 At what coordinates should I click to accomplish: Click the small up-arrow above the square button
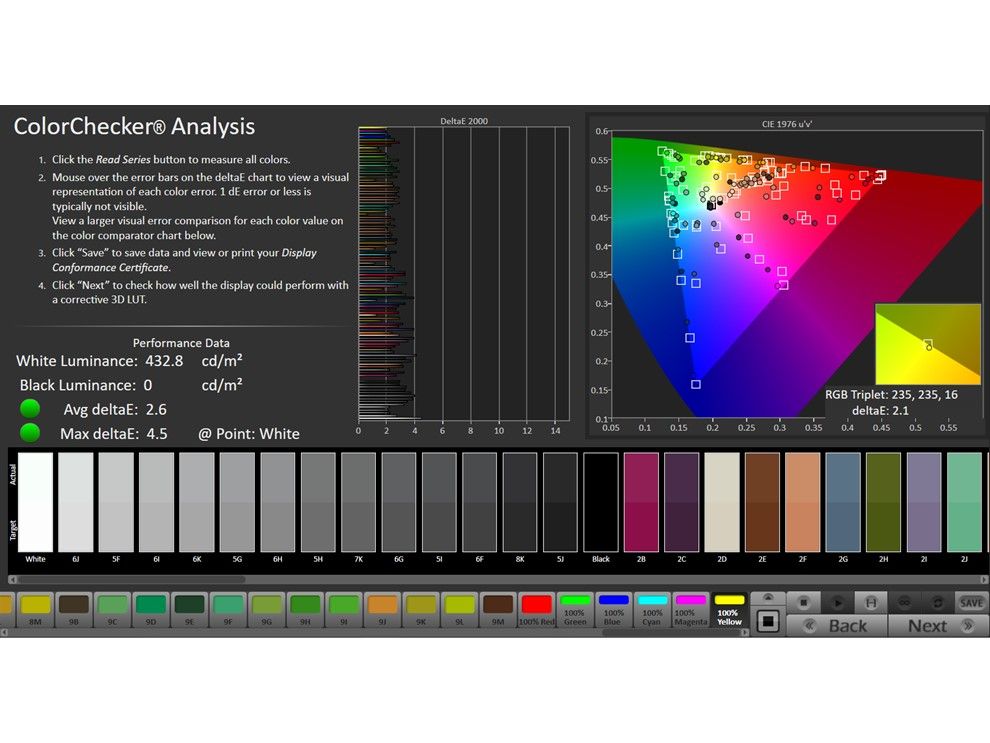768,598
